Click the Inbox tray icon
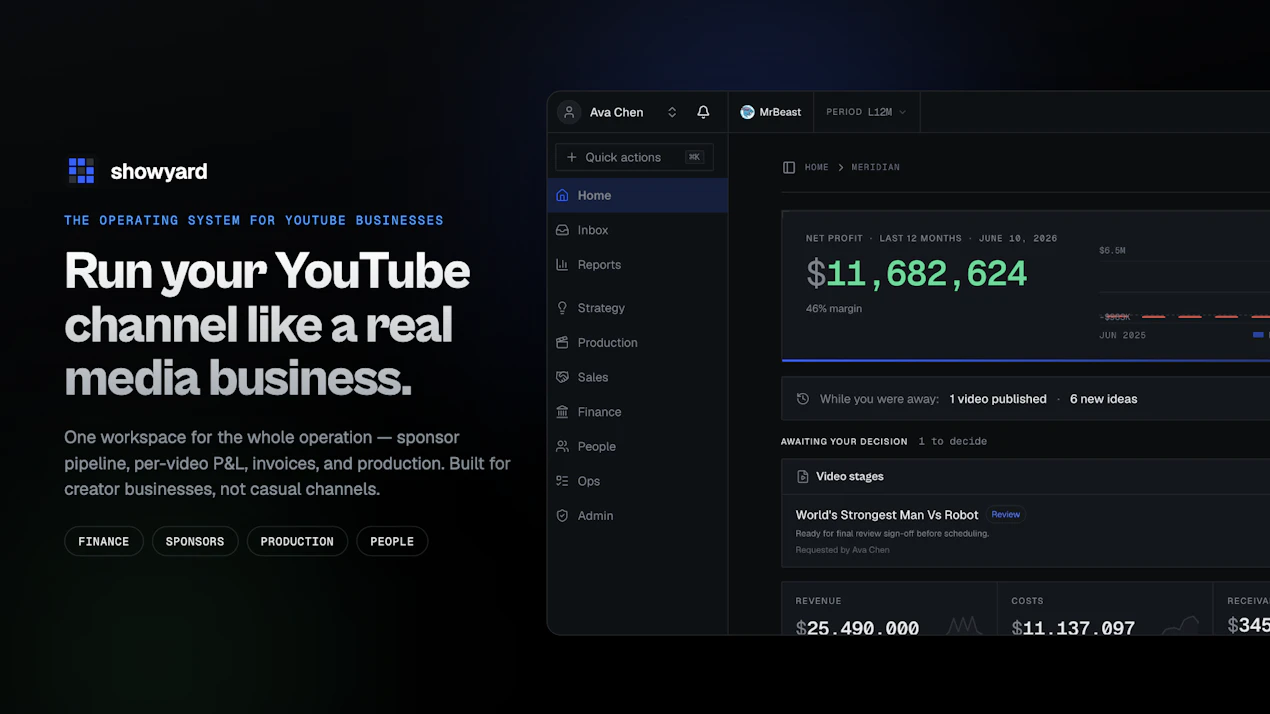Viewport: 1270px width, 714px height. (562, 230)
